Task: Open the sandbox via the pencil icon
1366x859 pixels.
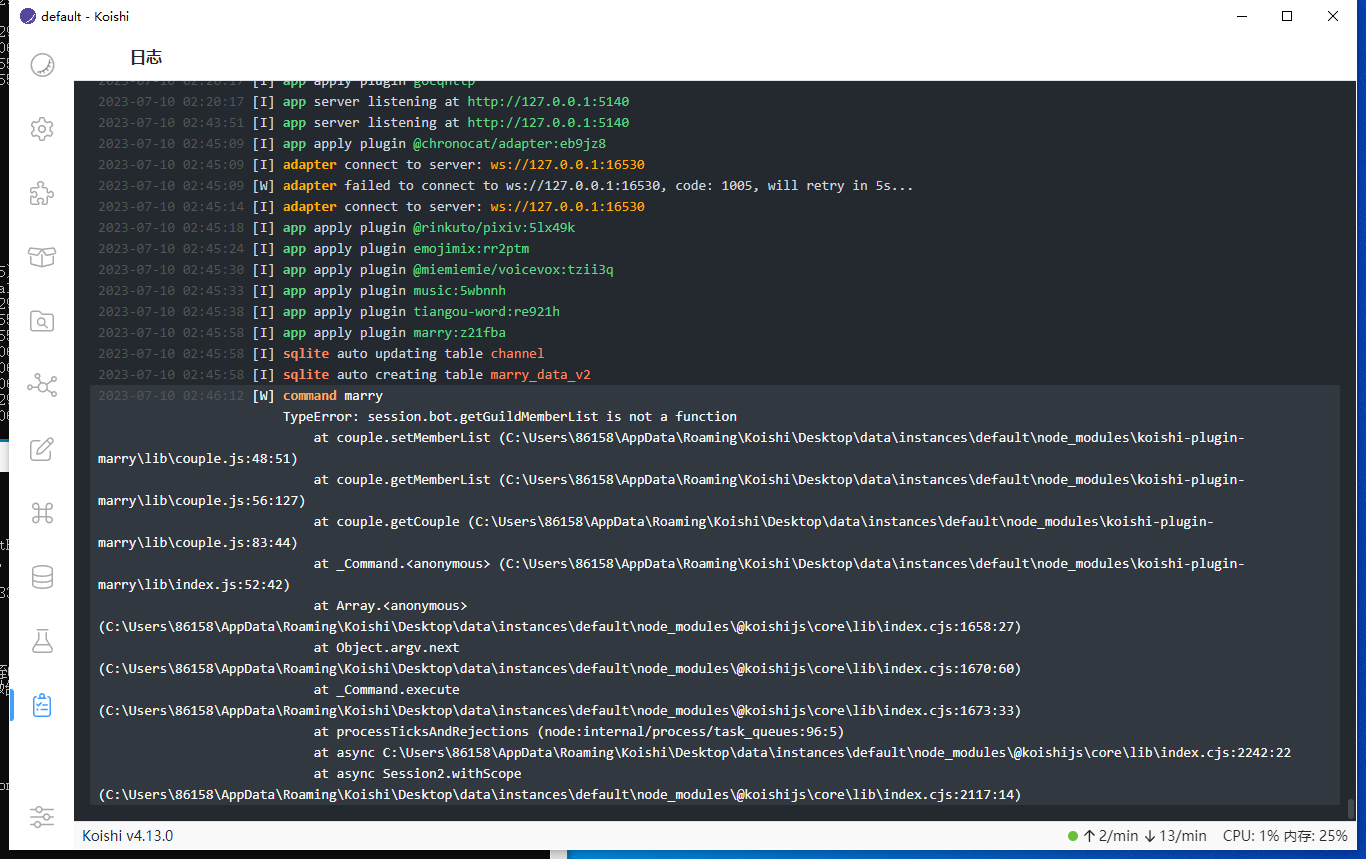Action: (x=41, y=450)
